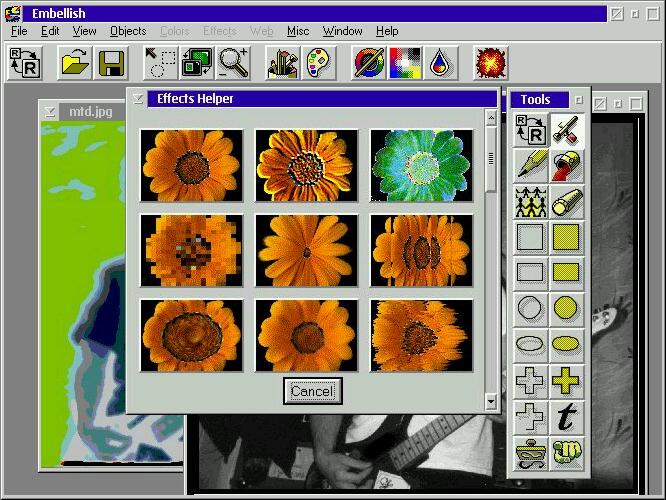Click the Tools palette title bar button

click(x=578, y=100)
